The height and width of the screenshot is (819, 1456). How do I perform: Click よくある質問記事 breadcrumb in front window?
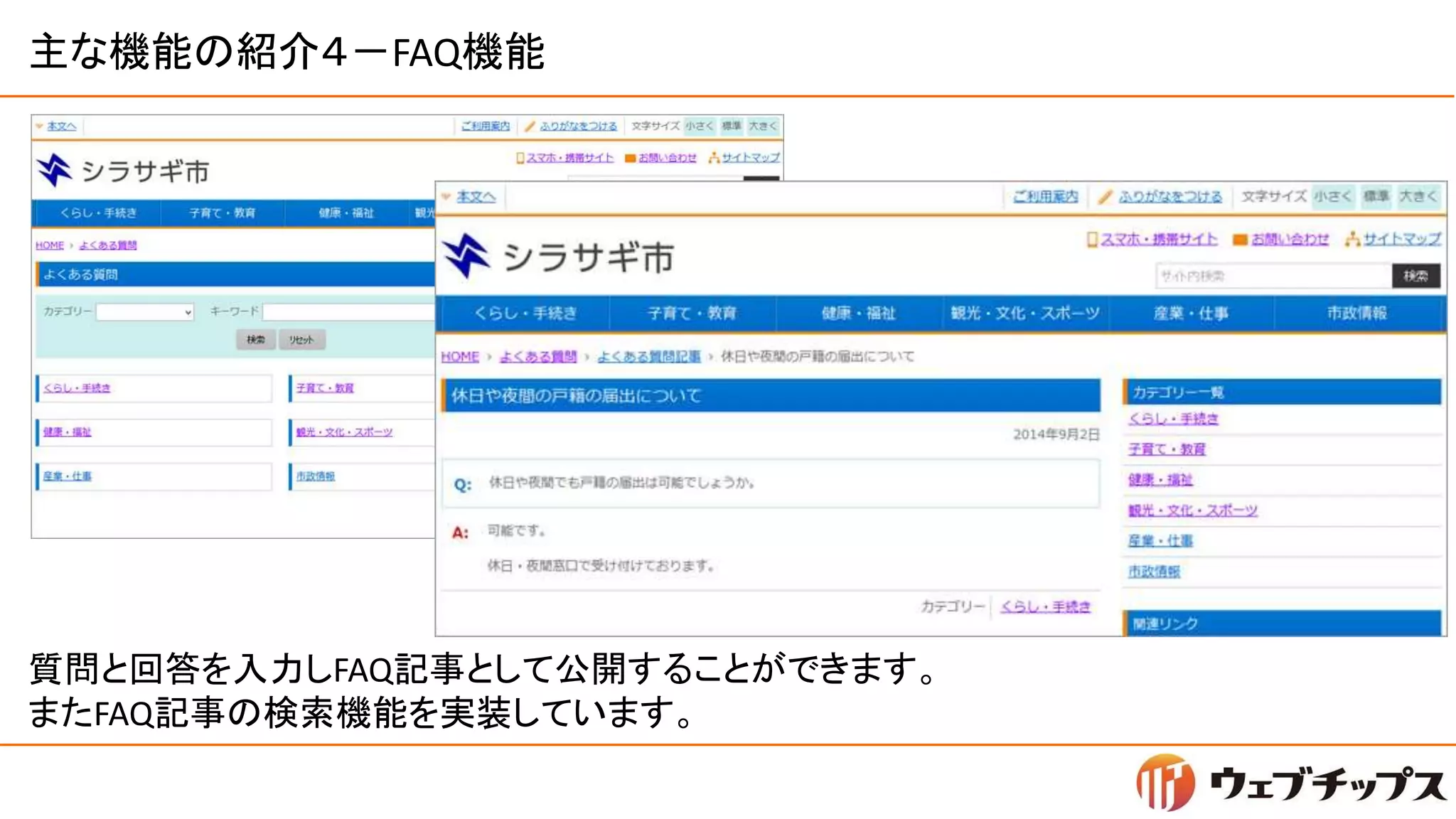tap(648, 356)
